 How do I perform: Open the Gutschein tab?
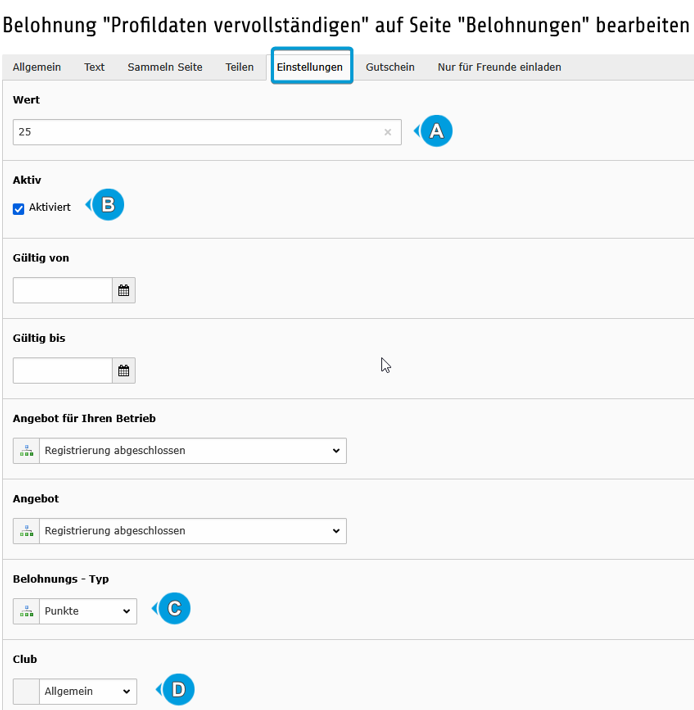click(x=390, y=67)
